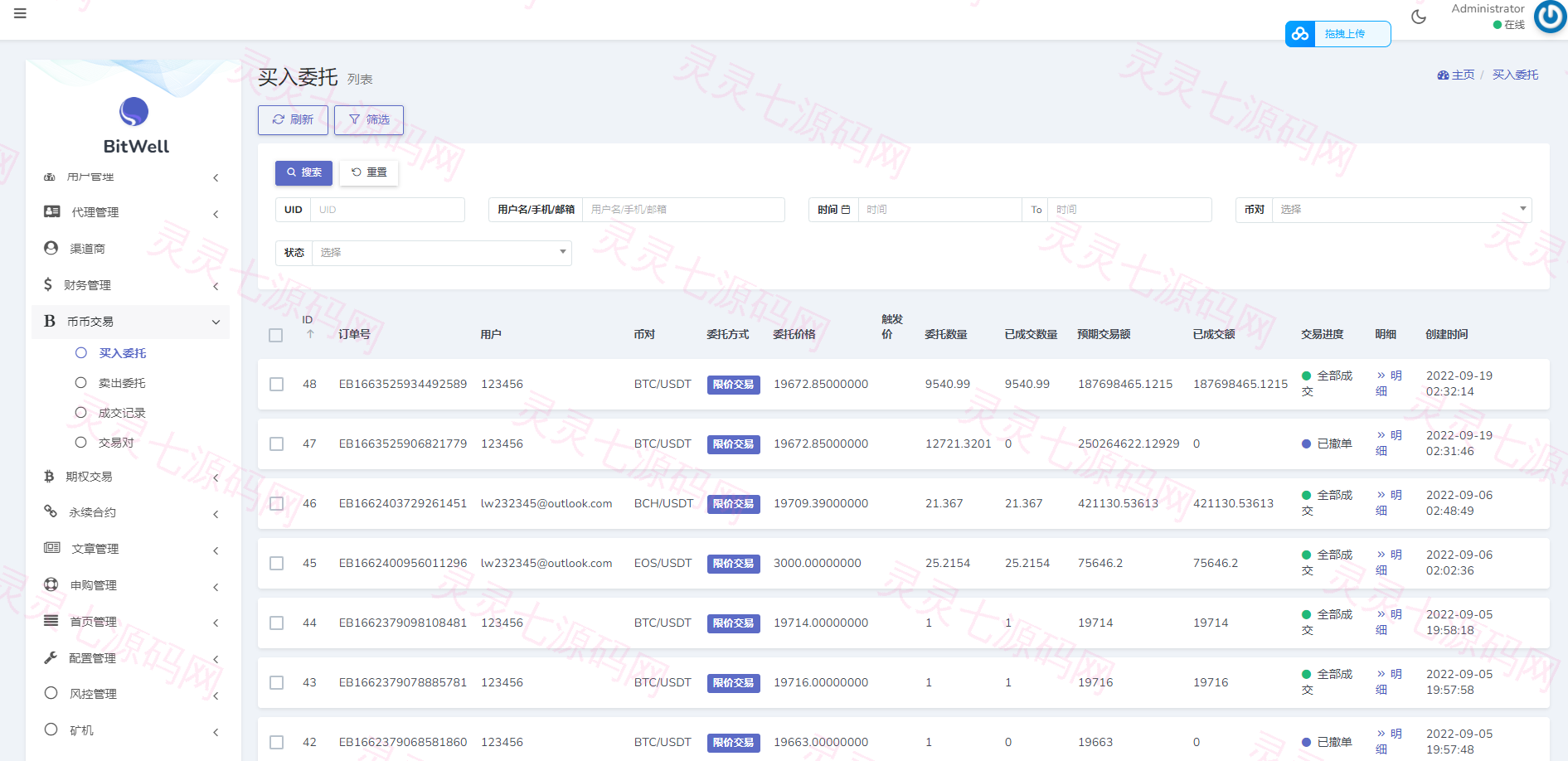Click the 期权交易 bitcoin icon

coord(49,476)
